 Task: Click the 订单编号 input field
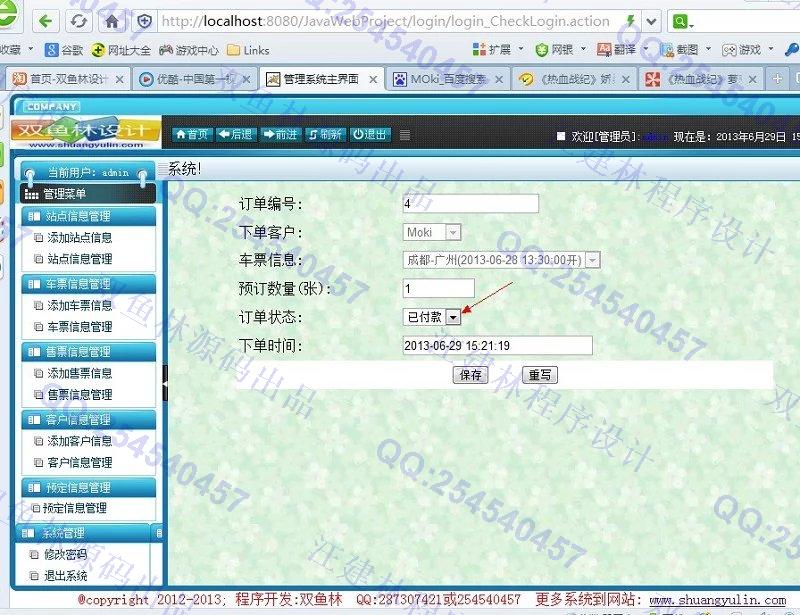pyautogui.click(x=470, y=204)
